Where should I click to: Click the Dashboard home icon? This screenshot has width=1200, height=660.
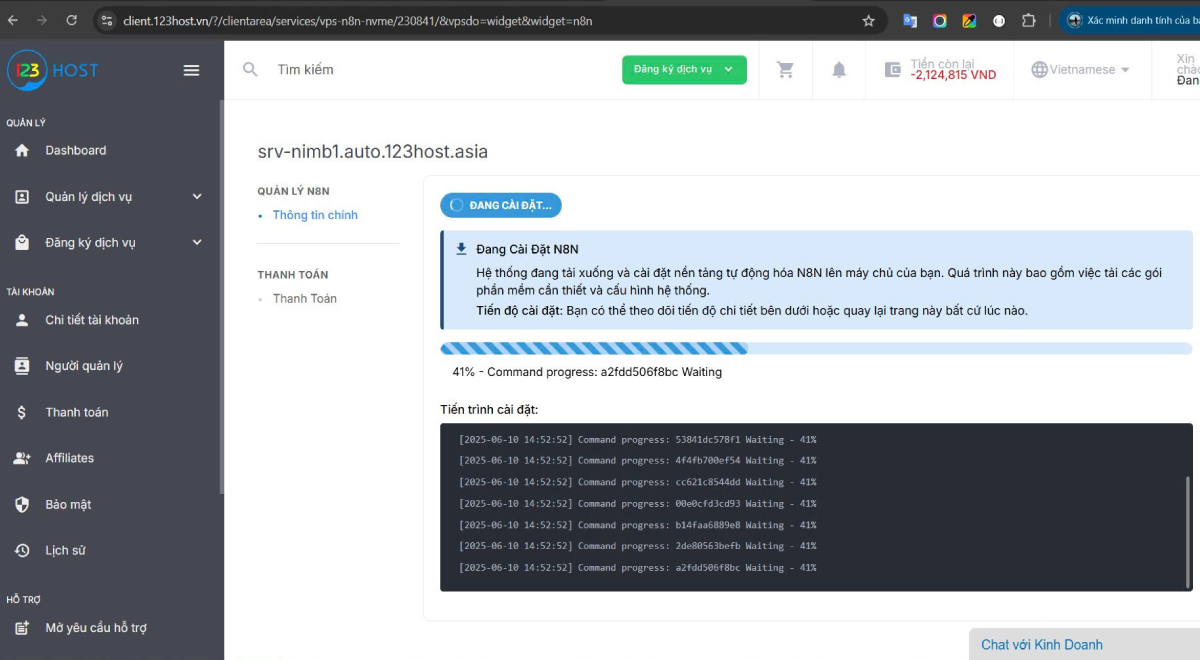[22, 150]
